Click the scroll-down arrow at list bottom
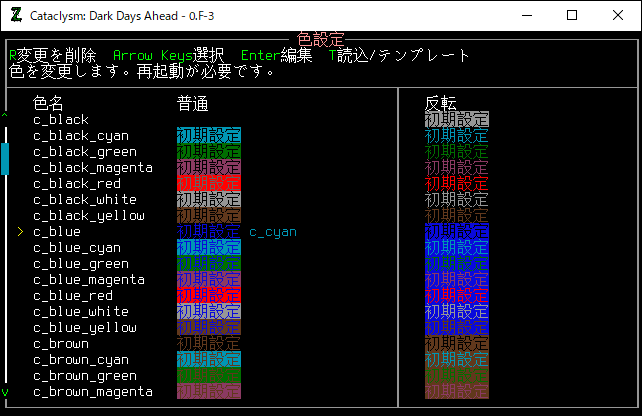The height and width of the screenshot is (416, 642). point(5,392)
